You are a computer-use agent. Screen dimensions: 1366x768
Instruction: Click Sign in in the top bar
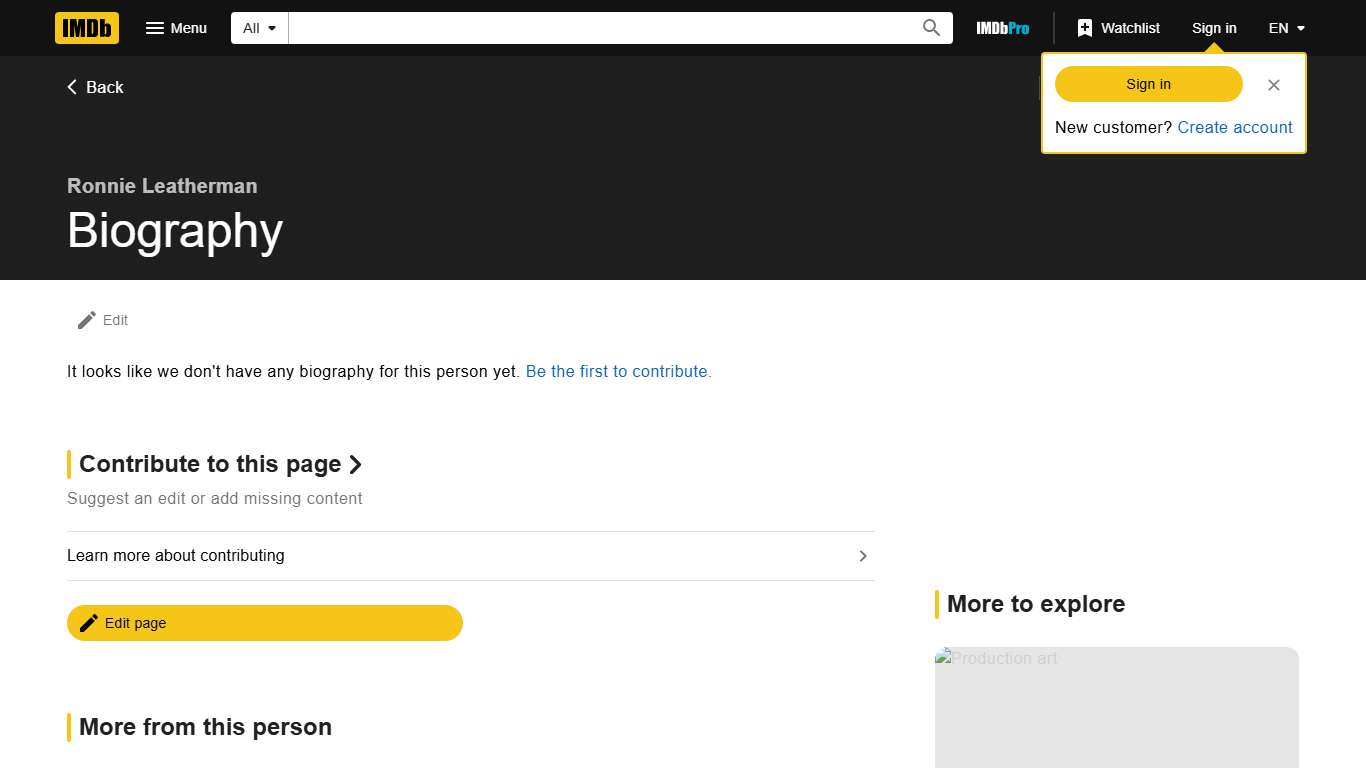pos(1214,28)
